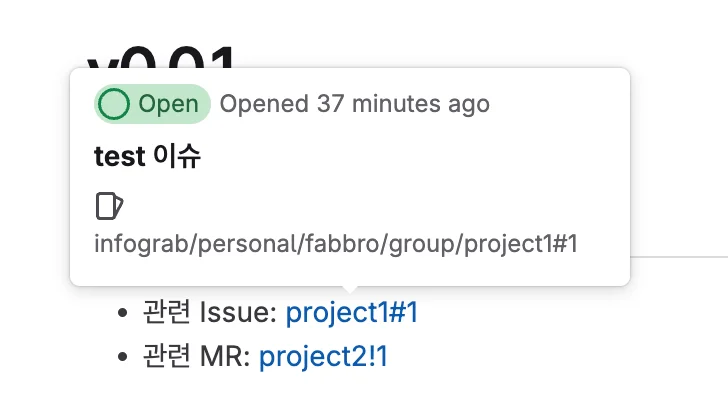
Task: Click the "관련 Issue:" label text
Action: [x=209, y=313]
